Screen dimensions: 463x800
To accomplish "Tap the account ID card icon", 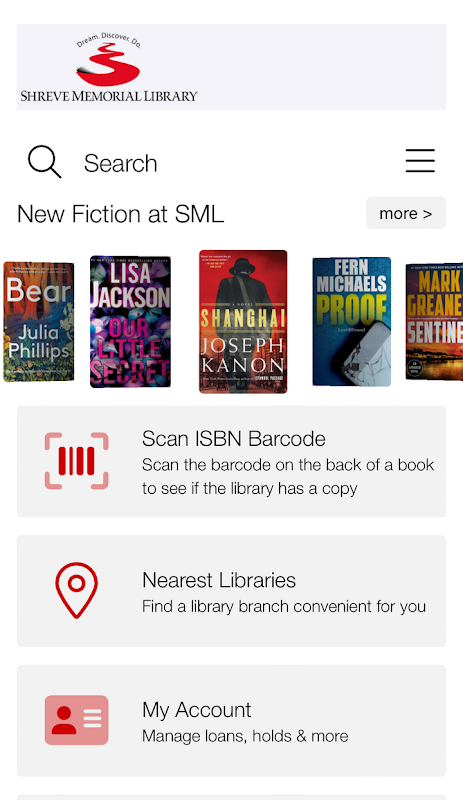I will (77, 720).
